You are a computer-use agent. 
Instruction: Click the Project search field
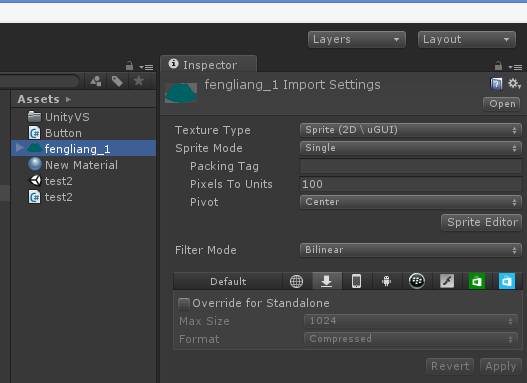[x=39, y=81]
